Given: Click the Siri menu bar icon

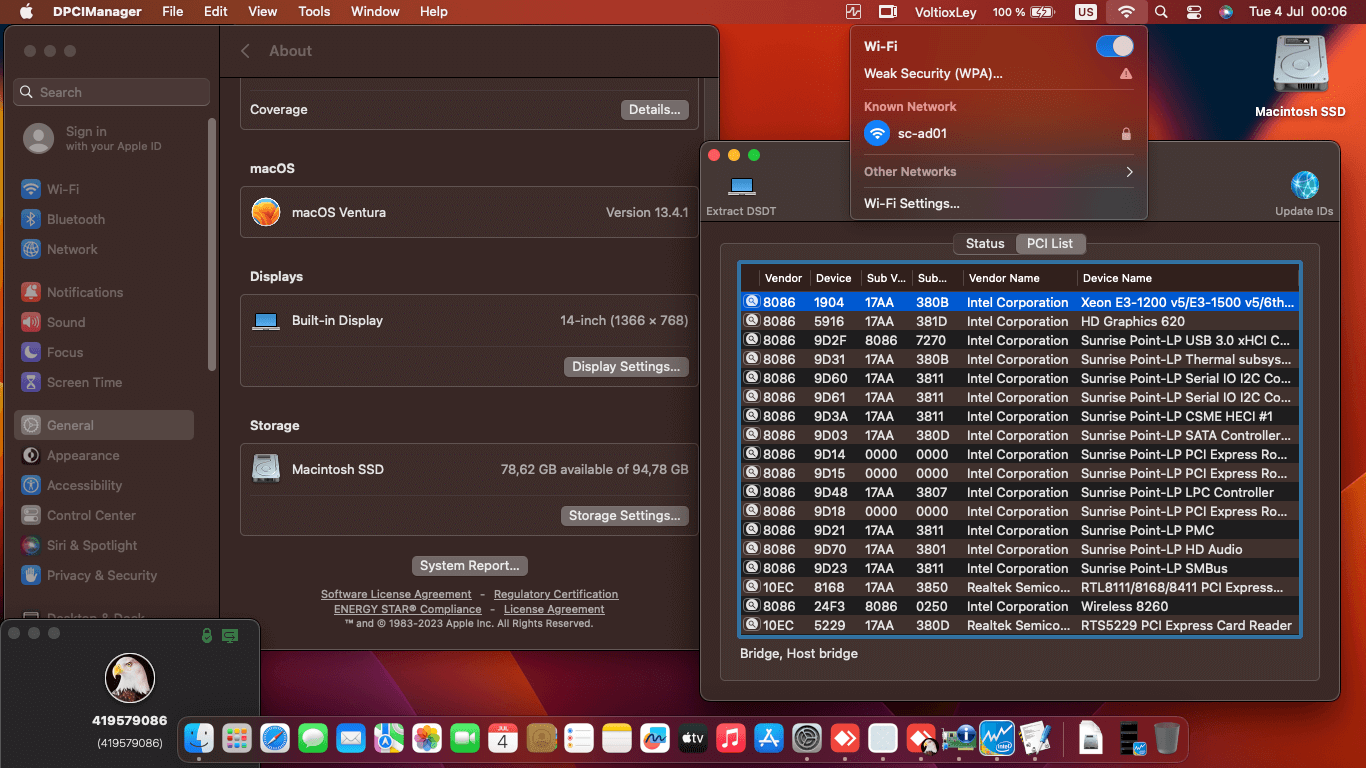Looking at the screenshot, I should click(x=1226, y=12).
